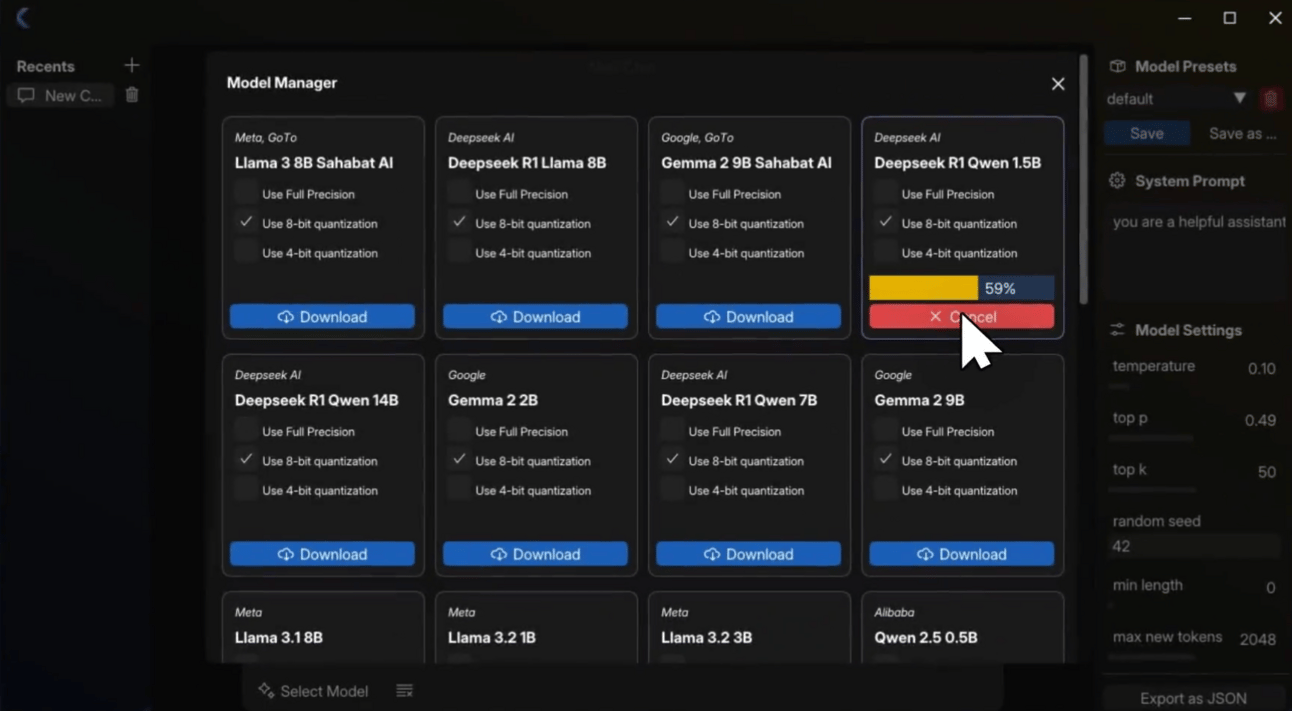Click Save as ... preset button
The image size is (1292, 711).
1242,133
